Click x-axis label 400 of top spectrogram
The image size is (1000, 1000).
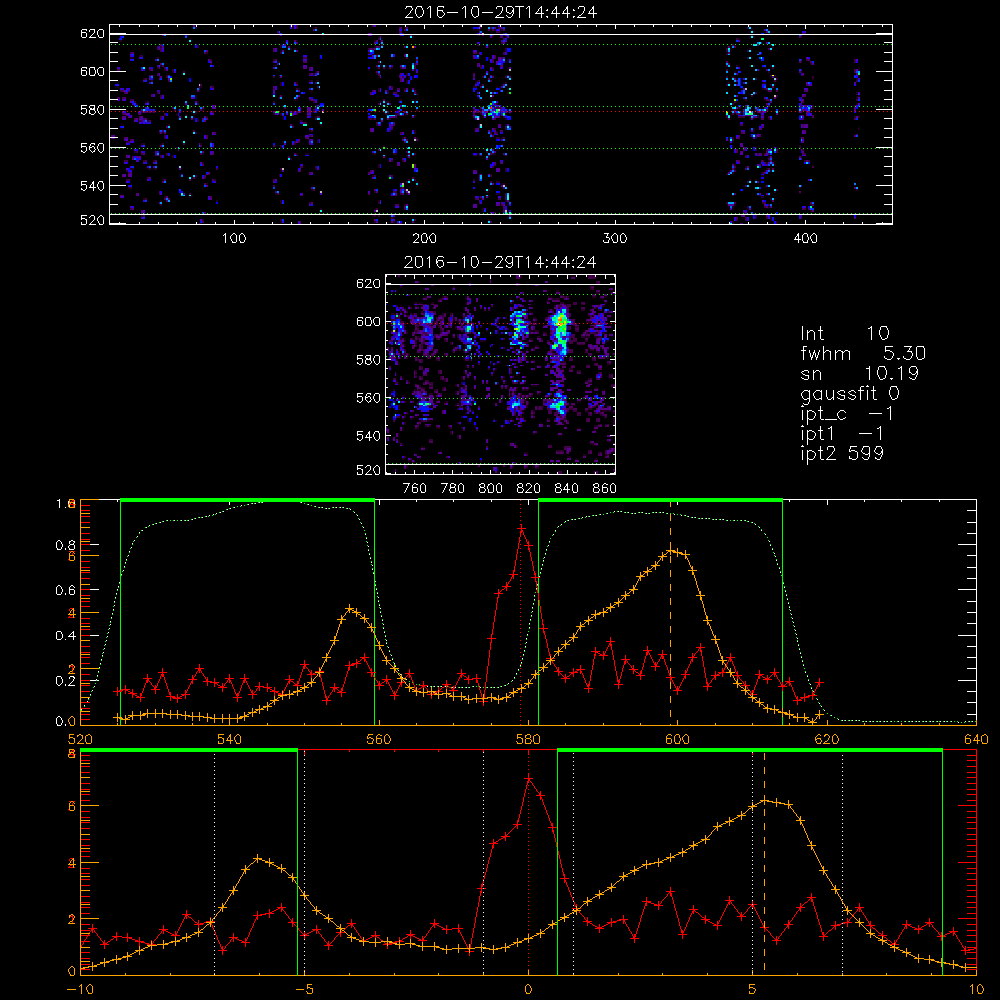(805, 239)
